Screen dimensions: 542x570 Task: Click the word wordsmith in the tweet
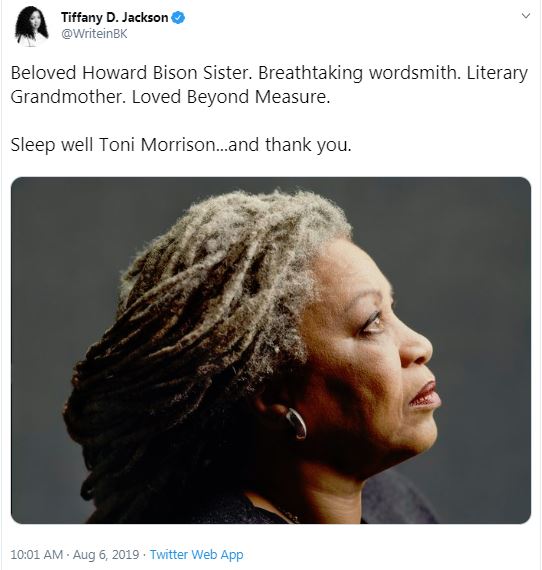tap(414, 73)
